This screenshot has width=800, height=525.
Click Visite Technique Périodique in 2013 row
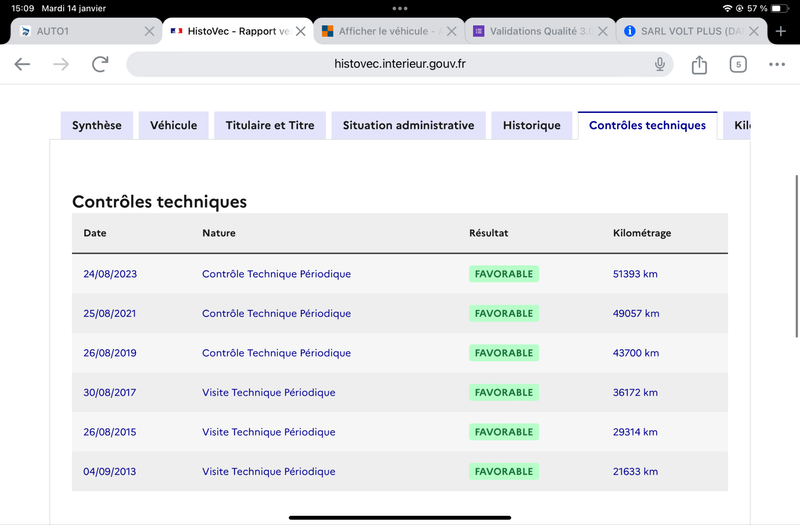click(x=269, y=471)
